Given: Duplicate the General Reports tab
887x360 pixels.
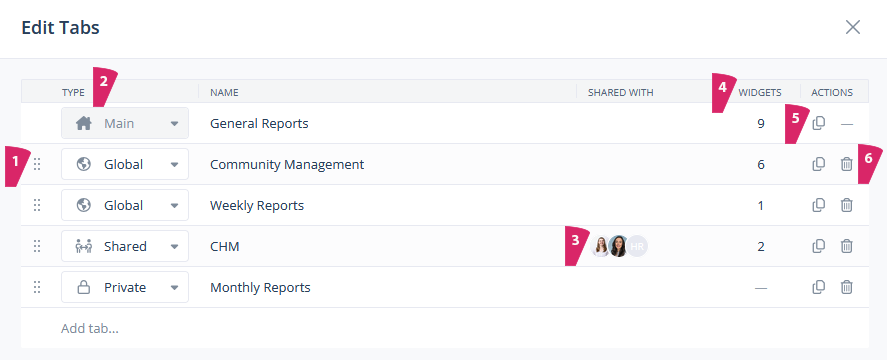Looking at the screenshot, I should 819,123.
